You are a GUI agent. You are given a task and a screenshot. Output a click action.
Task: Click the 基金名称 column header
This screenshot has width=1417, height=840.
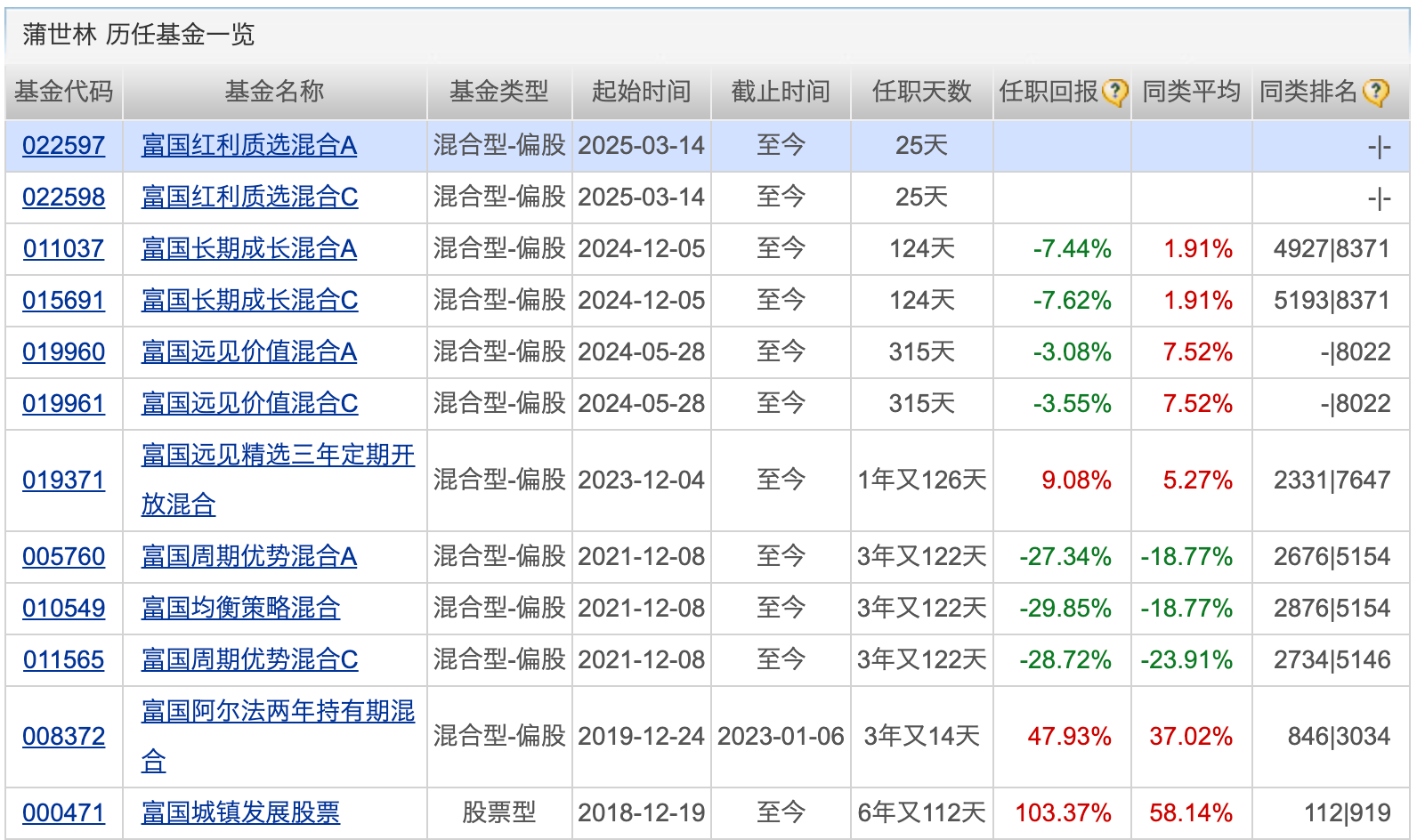point(274,92)
